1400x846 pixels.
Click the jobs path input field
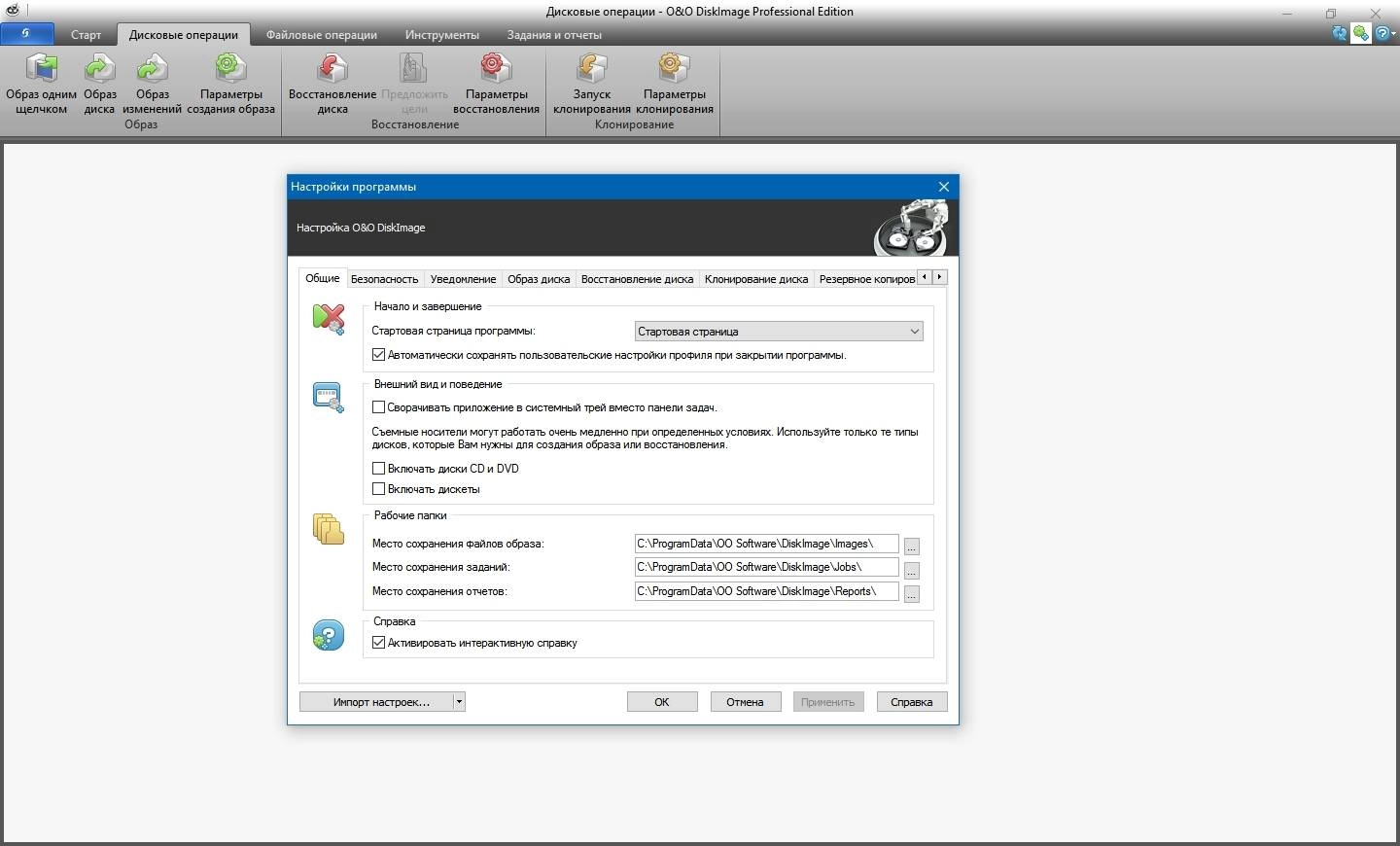766,567
